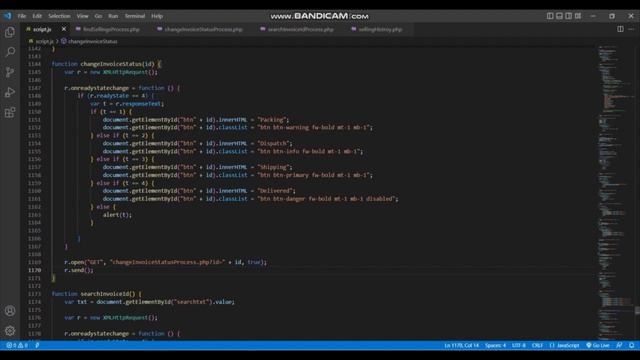Open the Terminal menu

[135, 16]
